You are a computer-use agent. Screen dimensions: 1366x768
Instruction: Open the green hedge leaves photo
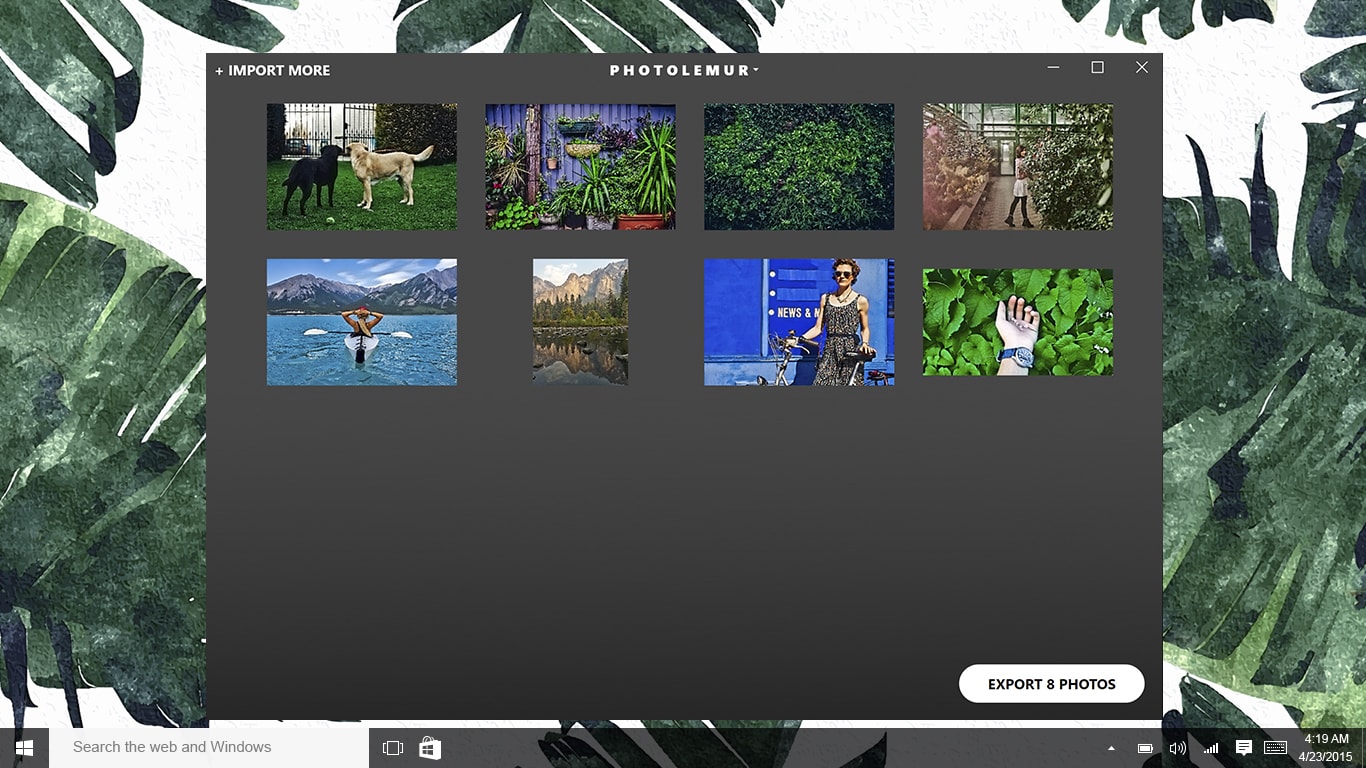[x=799, y=166]
